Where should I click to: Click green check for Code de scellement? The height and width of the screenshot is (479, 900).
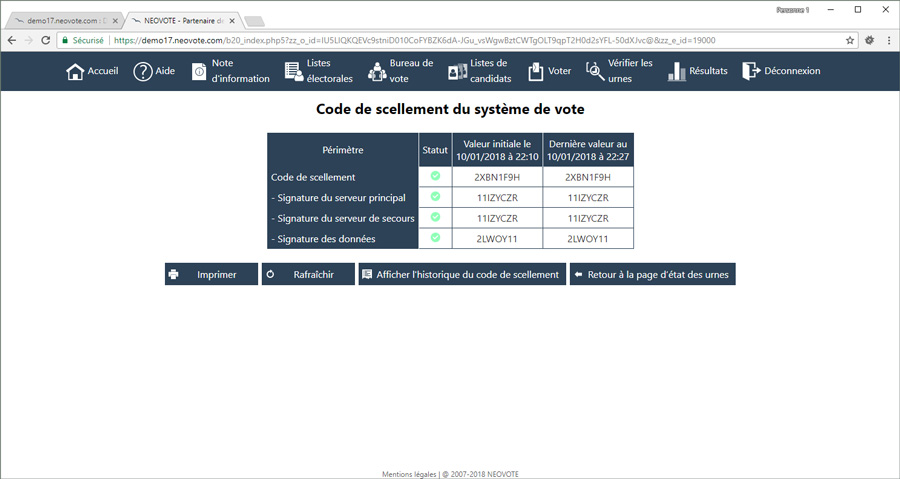coord(435,176)
